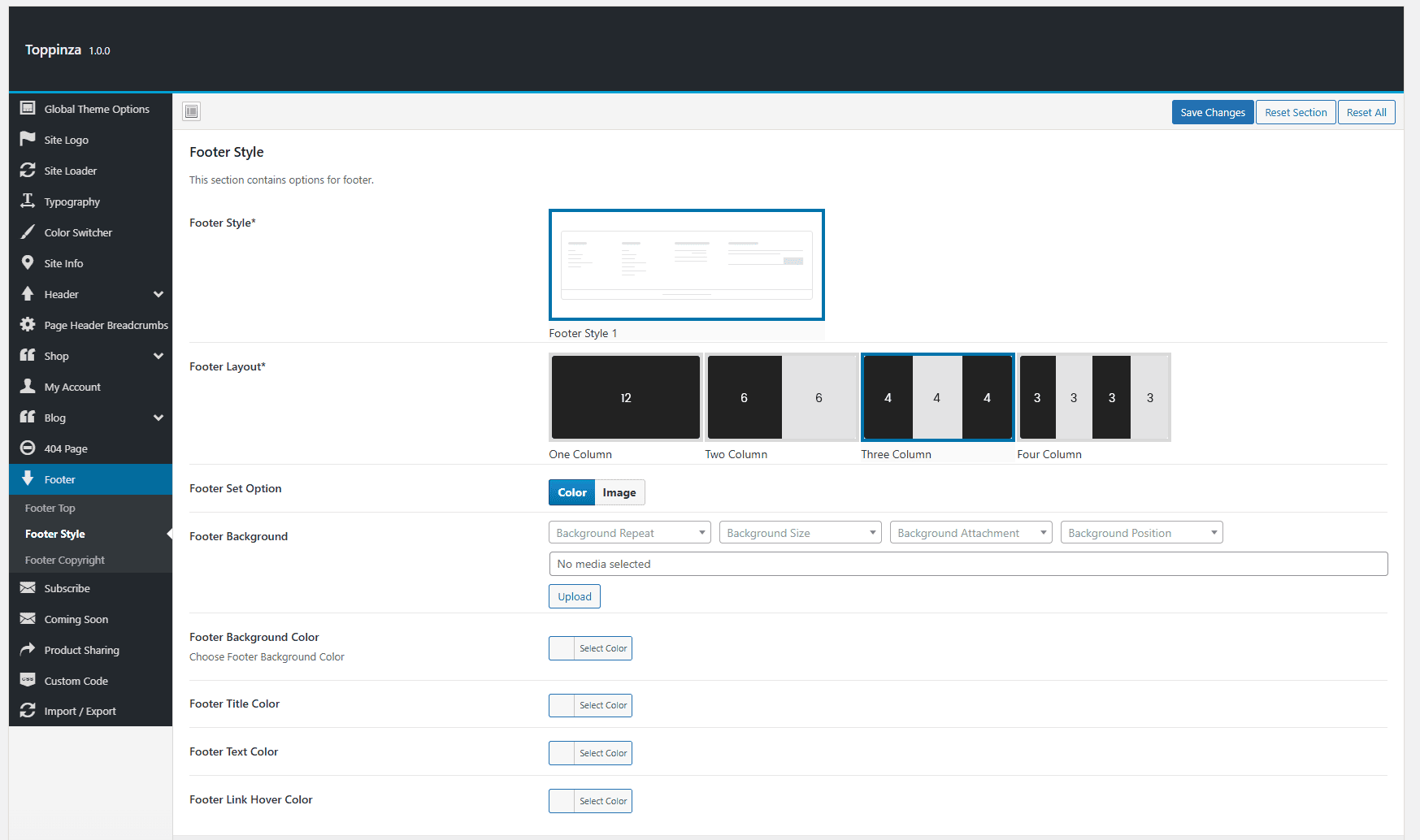Click the Upload button for footer background
The width and height of the screenshot is (1420, 840).
pyautogui.click(x=575, y=596)
